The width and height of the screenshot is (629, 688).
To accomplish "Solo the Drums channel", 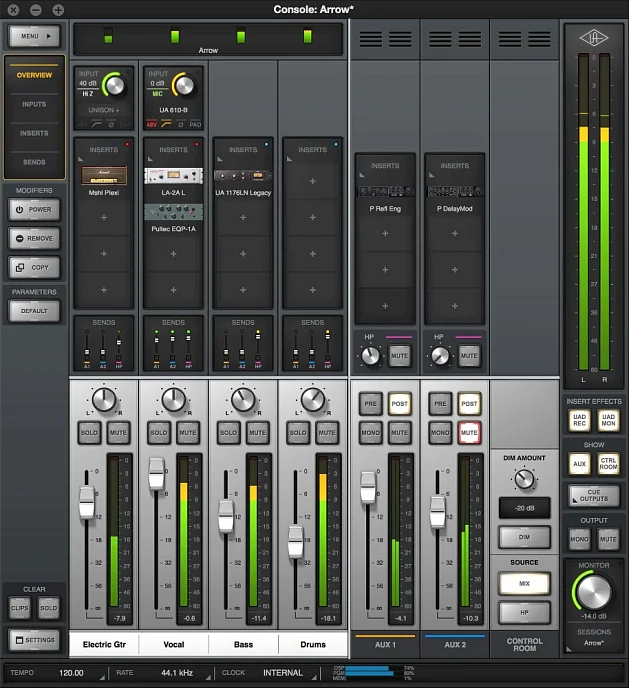I will tap(298, 433).
